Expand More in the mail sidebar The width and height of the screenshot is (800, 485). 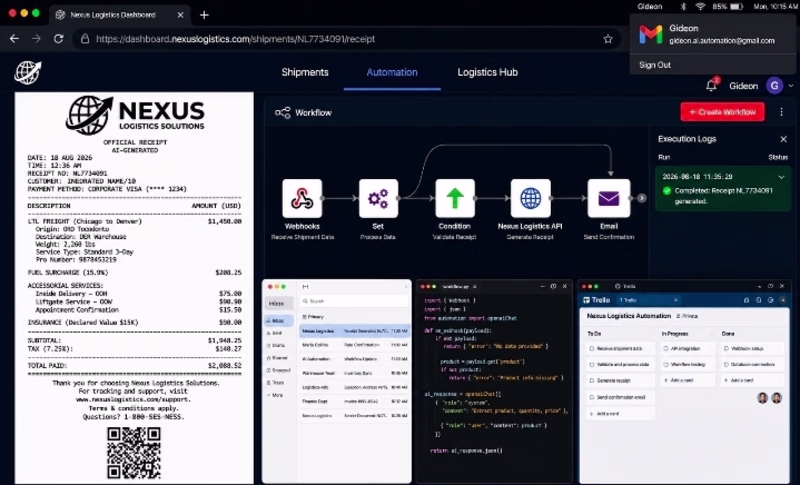tap(275, 395)
